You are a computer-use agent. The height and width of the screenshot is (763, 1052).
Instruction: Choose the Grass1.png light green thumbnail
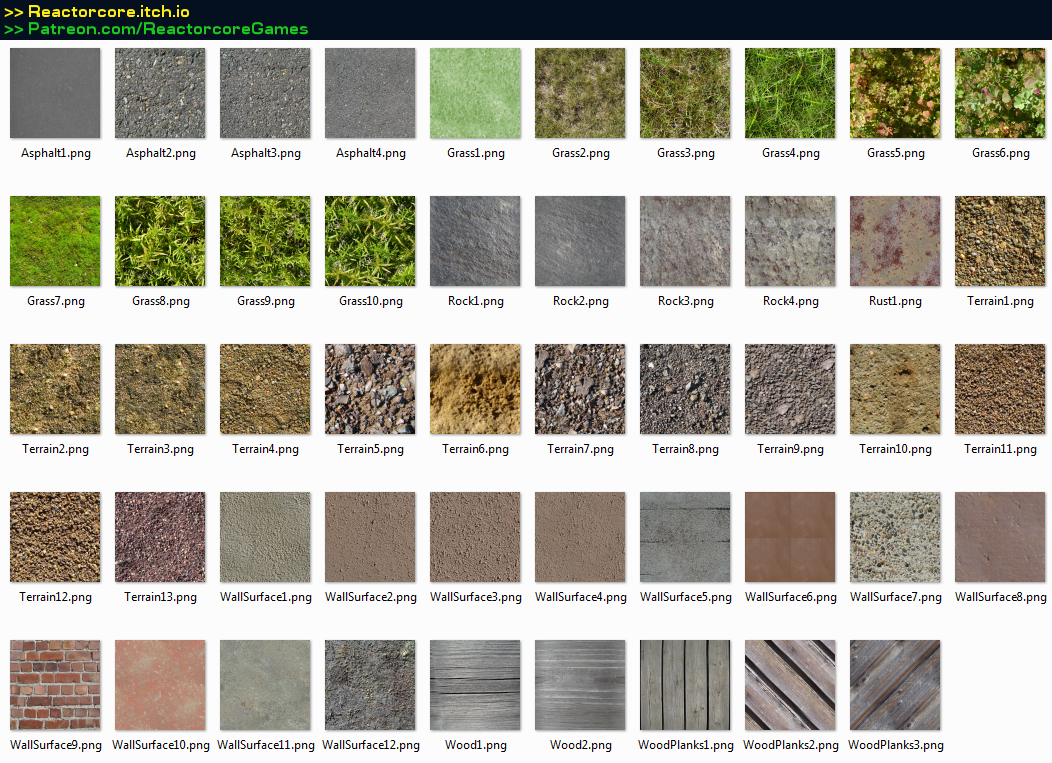tap(475, 93)
